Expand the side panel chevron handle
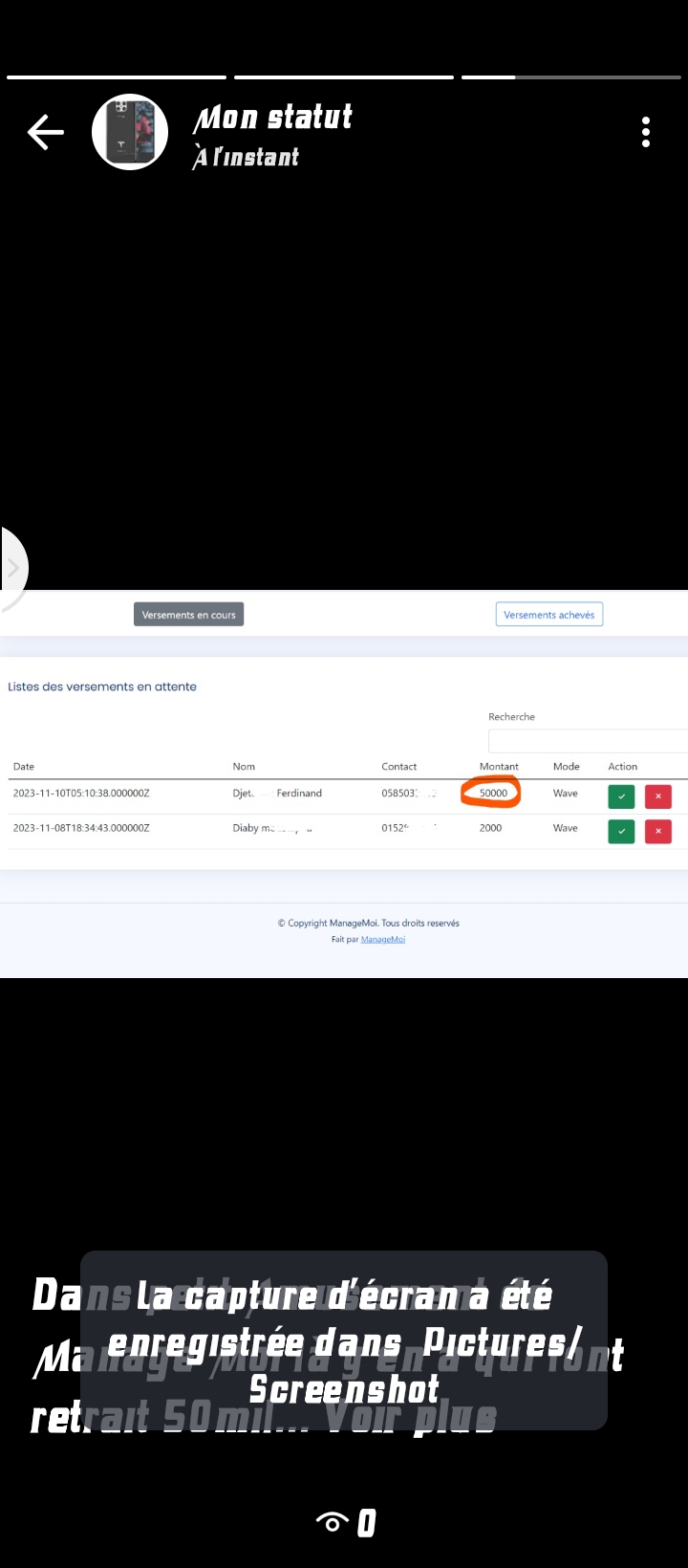688x1568 pixels. (x=13, y=568)
